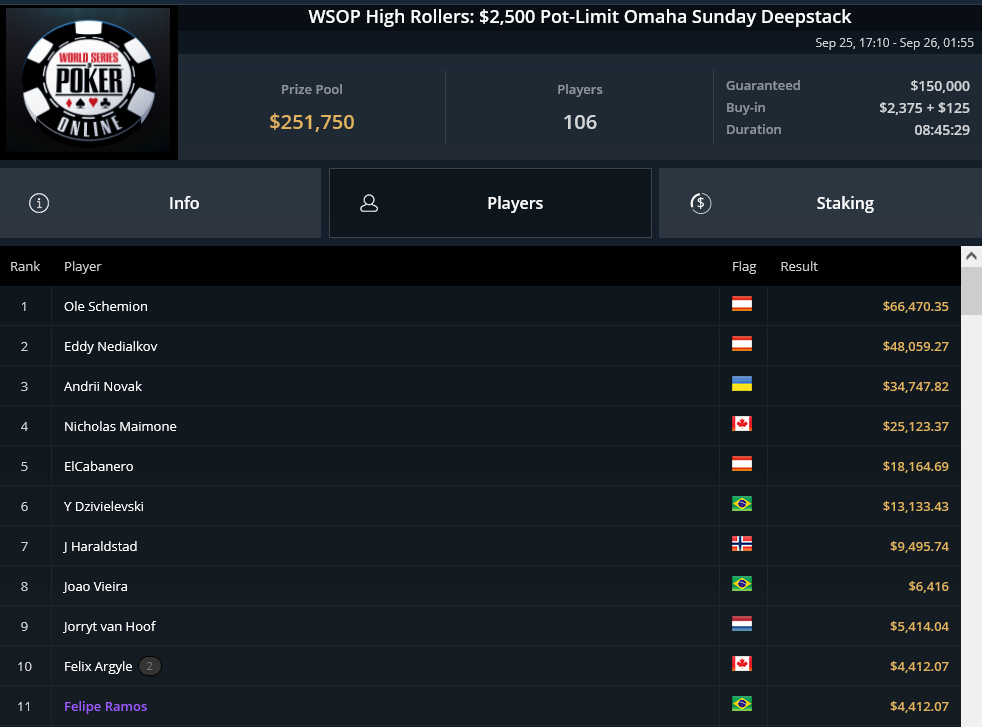Click result $25,123.37
This screenshot has height=727, width=982.
(916, 426)
